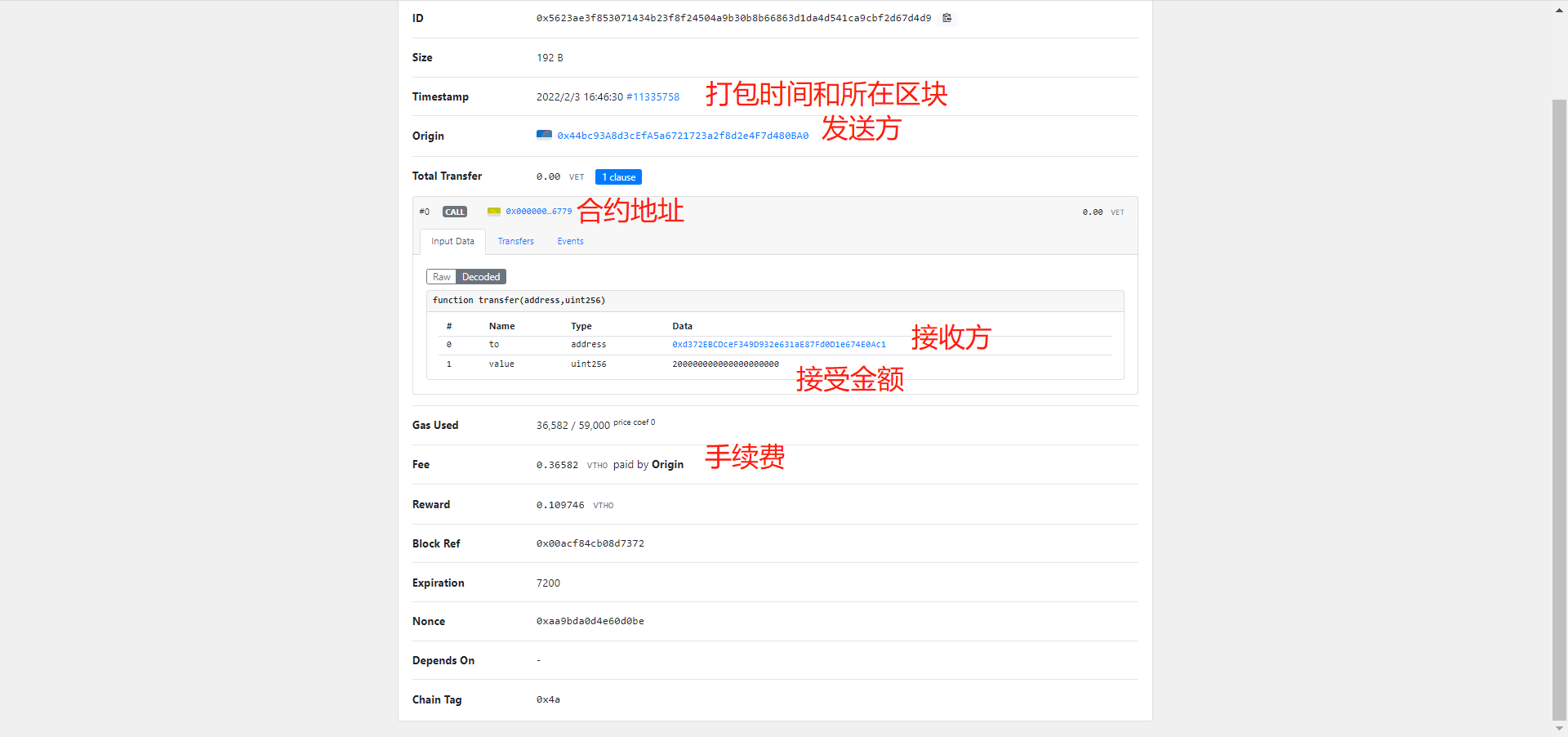Click the function transfer(address,uint256) header

click(519, 300)
